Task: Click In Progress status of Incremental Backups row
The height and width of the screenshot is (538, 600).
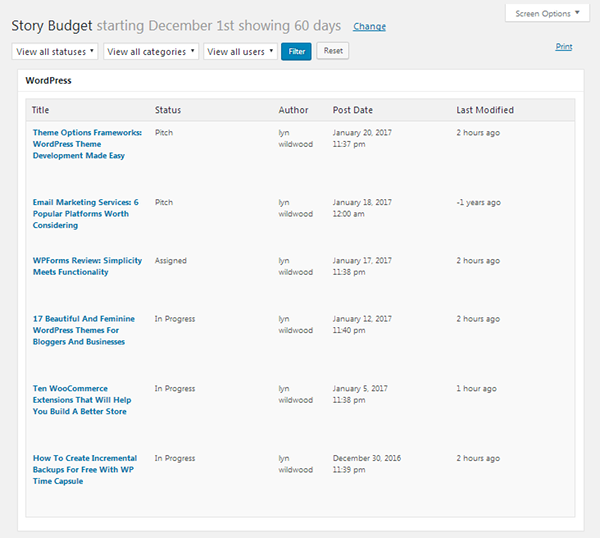Action: (175, 458)
